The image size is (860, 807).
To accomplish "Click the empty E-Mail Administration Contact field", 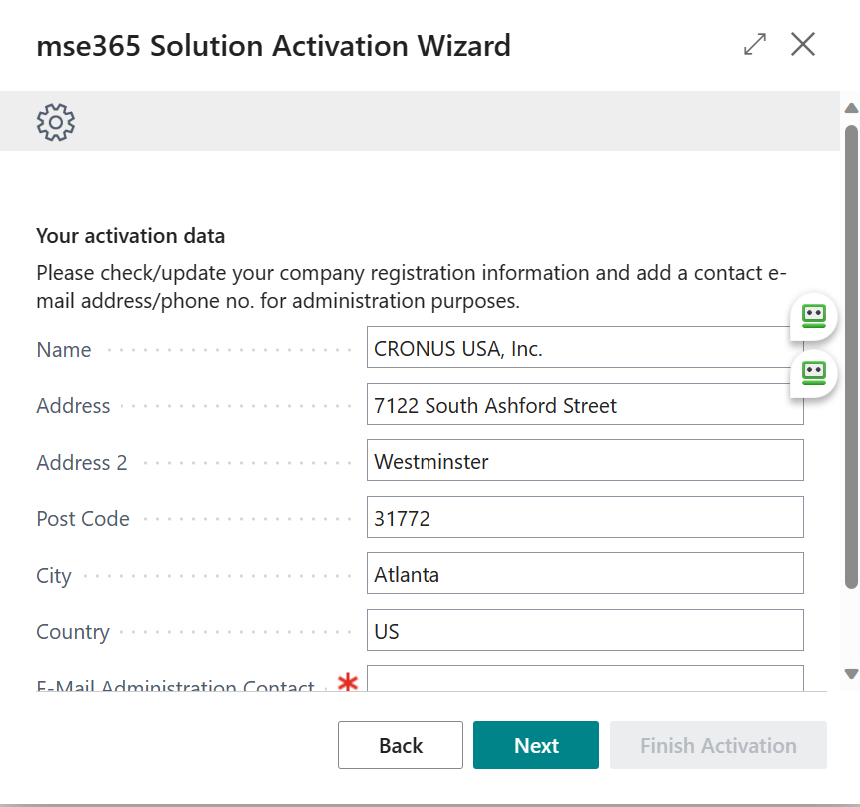I will coord(585,679).
